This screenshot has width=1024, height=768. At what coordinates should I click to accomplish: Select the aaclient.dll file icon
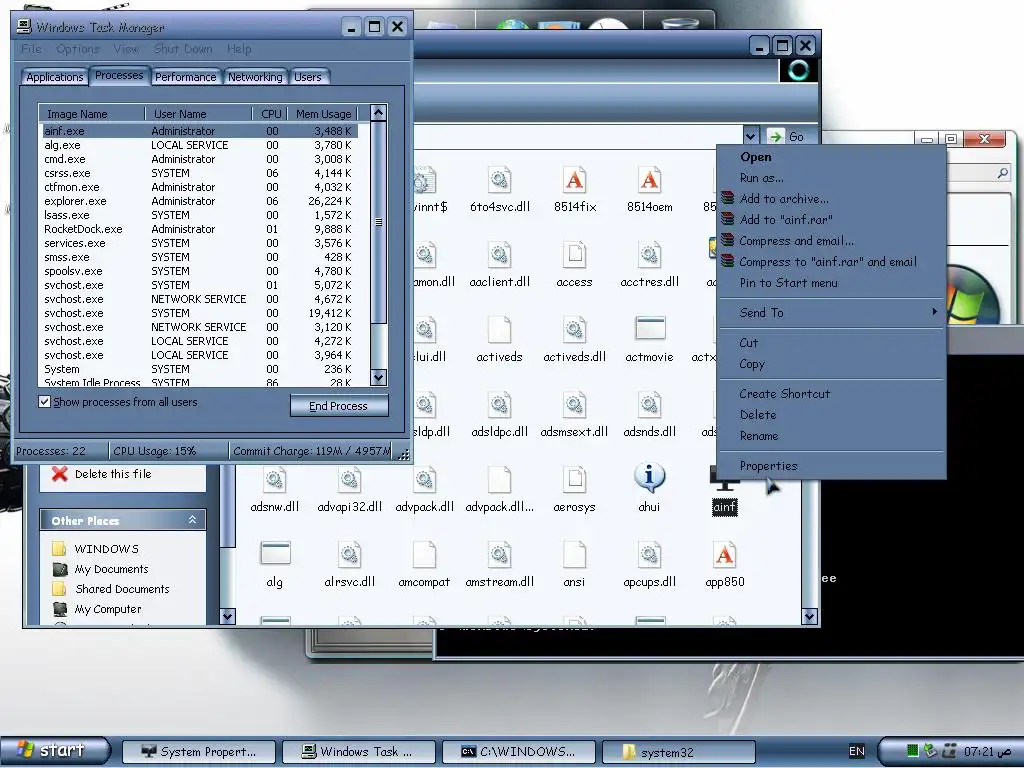[500, 255]
